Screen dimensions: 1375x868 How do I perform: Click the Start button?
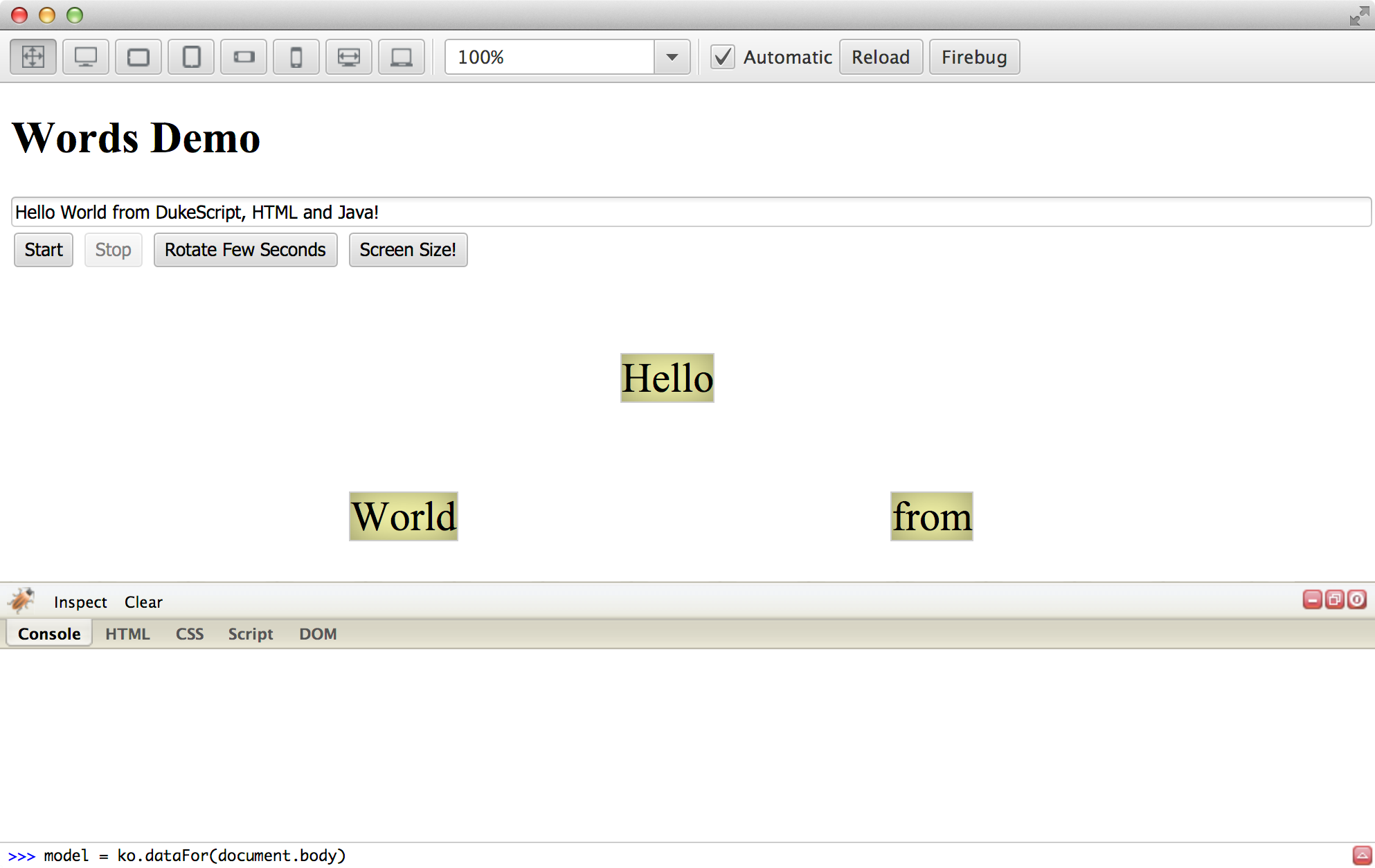[x=44, y=250]
